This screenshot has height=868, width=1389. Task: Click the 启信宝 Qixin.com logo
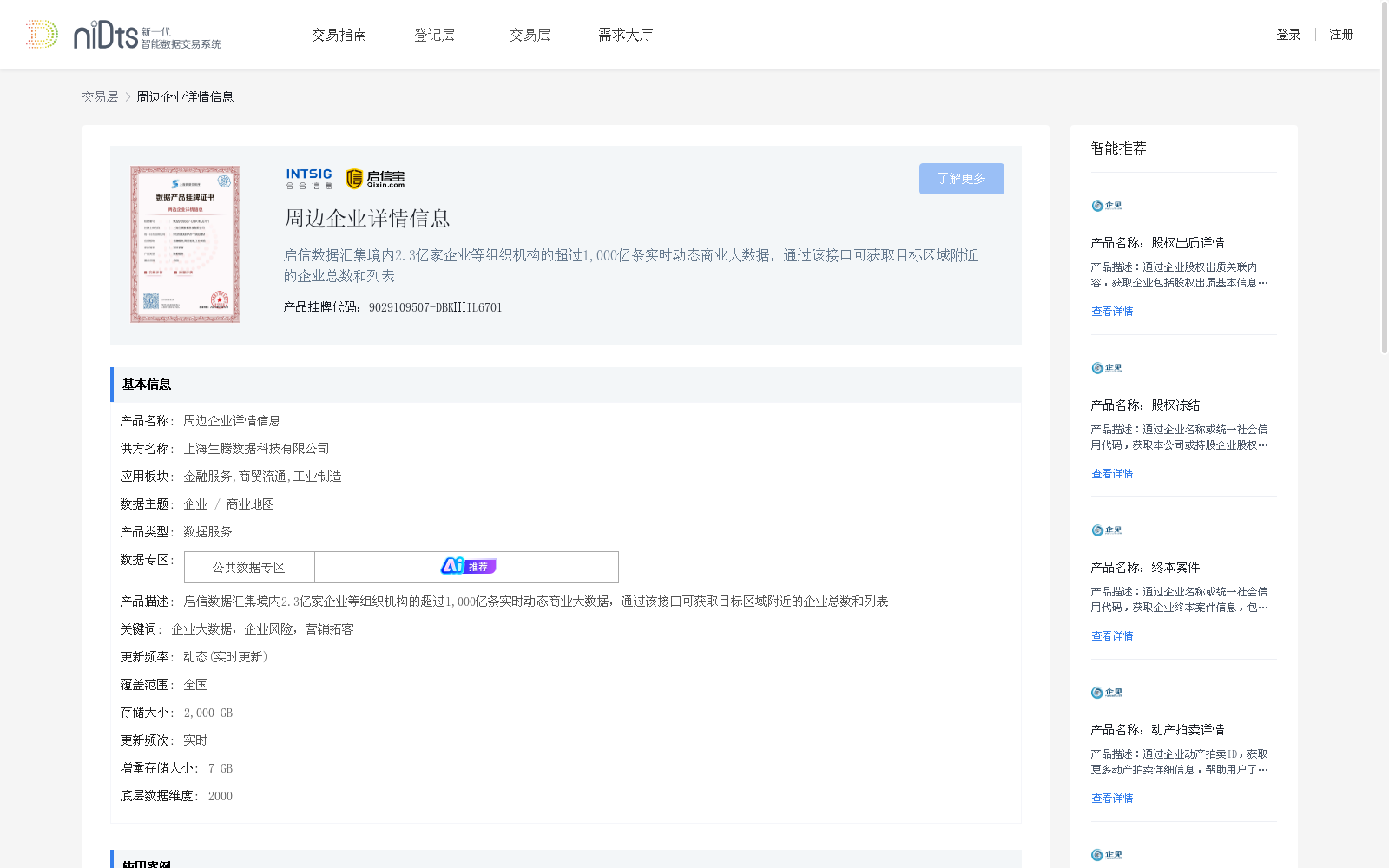tap(375, 179)
